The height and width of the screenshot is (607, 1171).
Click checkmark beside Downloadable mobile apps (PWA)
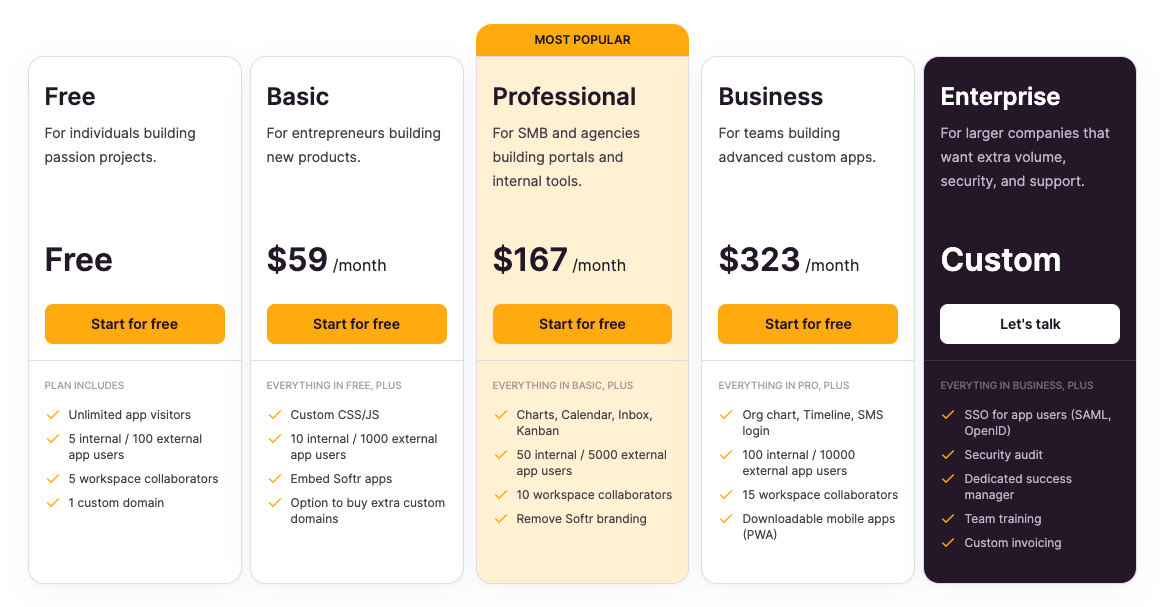tap(726, 519)
